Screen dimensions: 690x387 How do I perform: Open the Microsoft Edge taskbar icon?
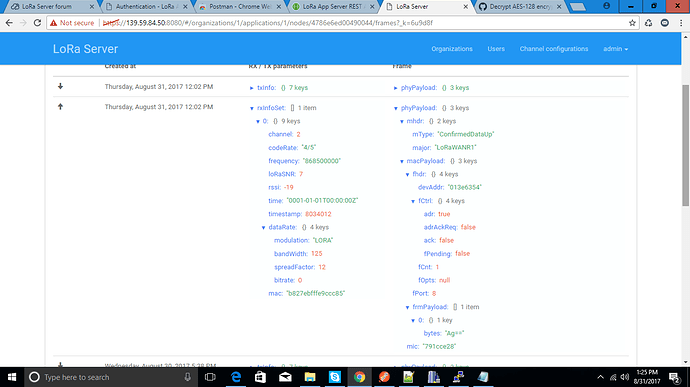coord(236,377)
